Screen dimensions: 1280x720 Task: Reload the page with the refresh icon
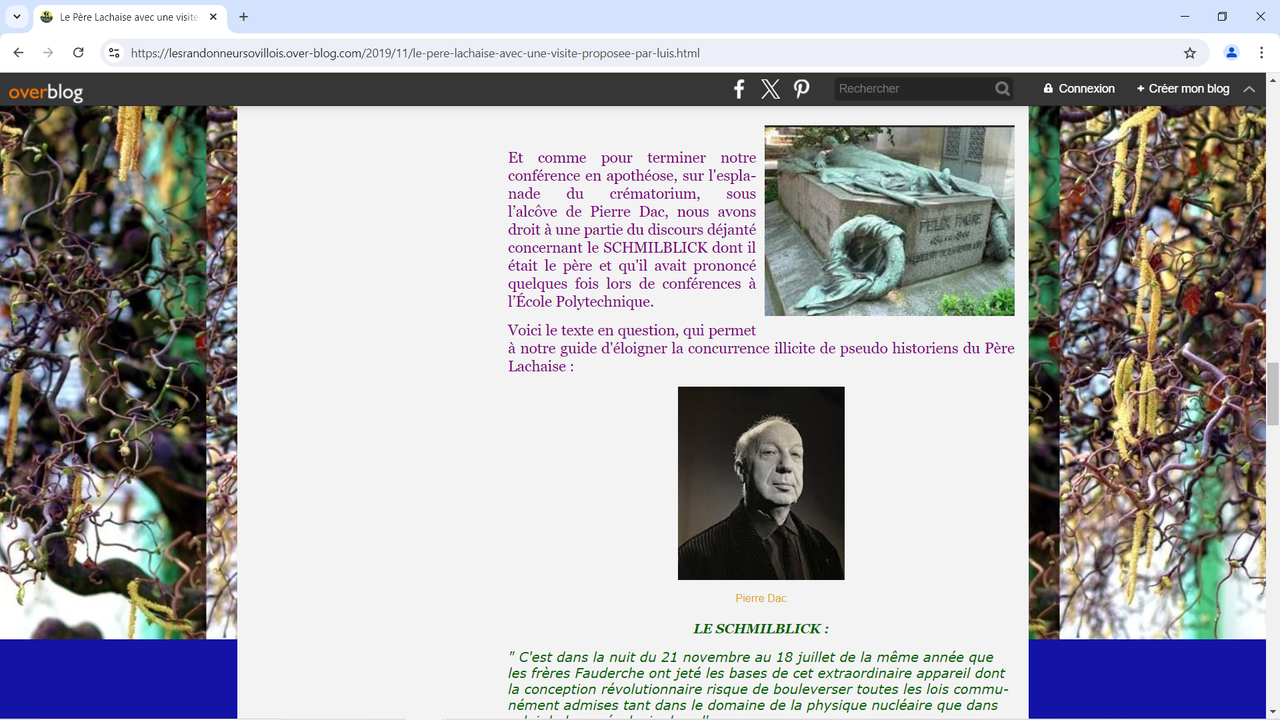tap(78, 53)
